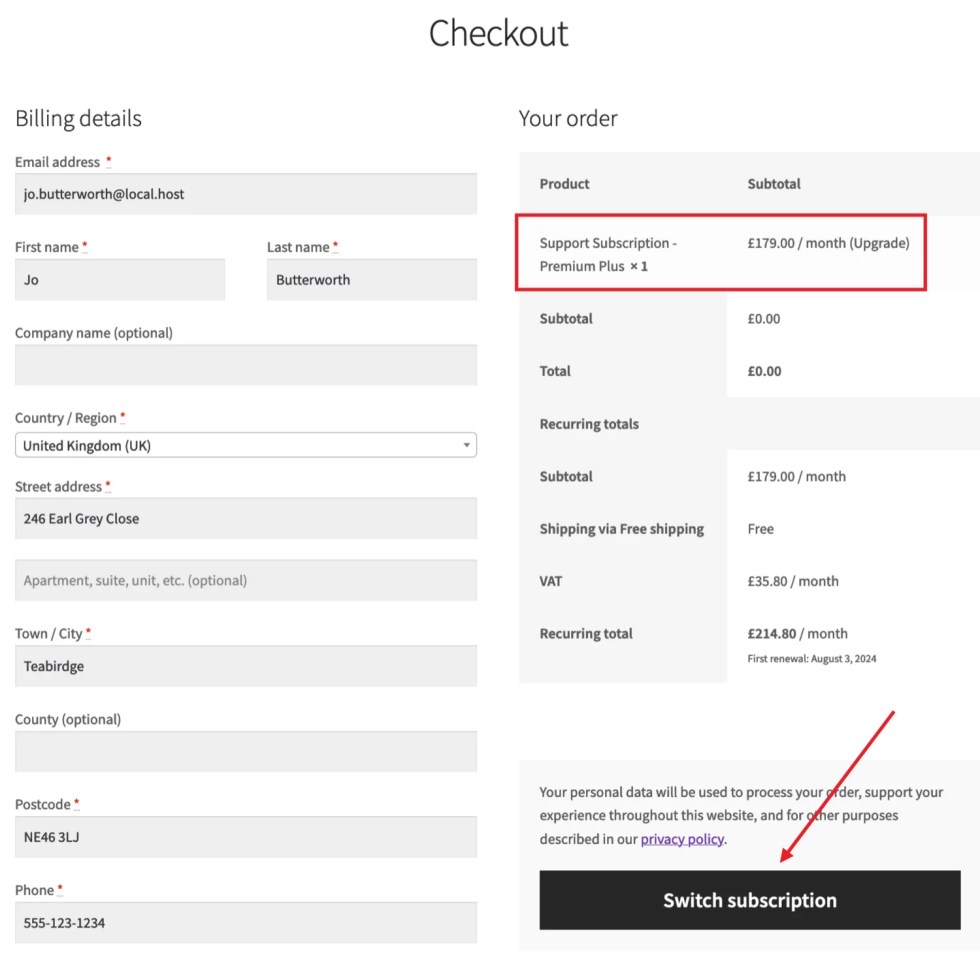Focus the Apartment, suite, unit field

point(245,580)
